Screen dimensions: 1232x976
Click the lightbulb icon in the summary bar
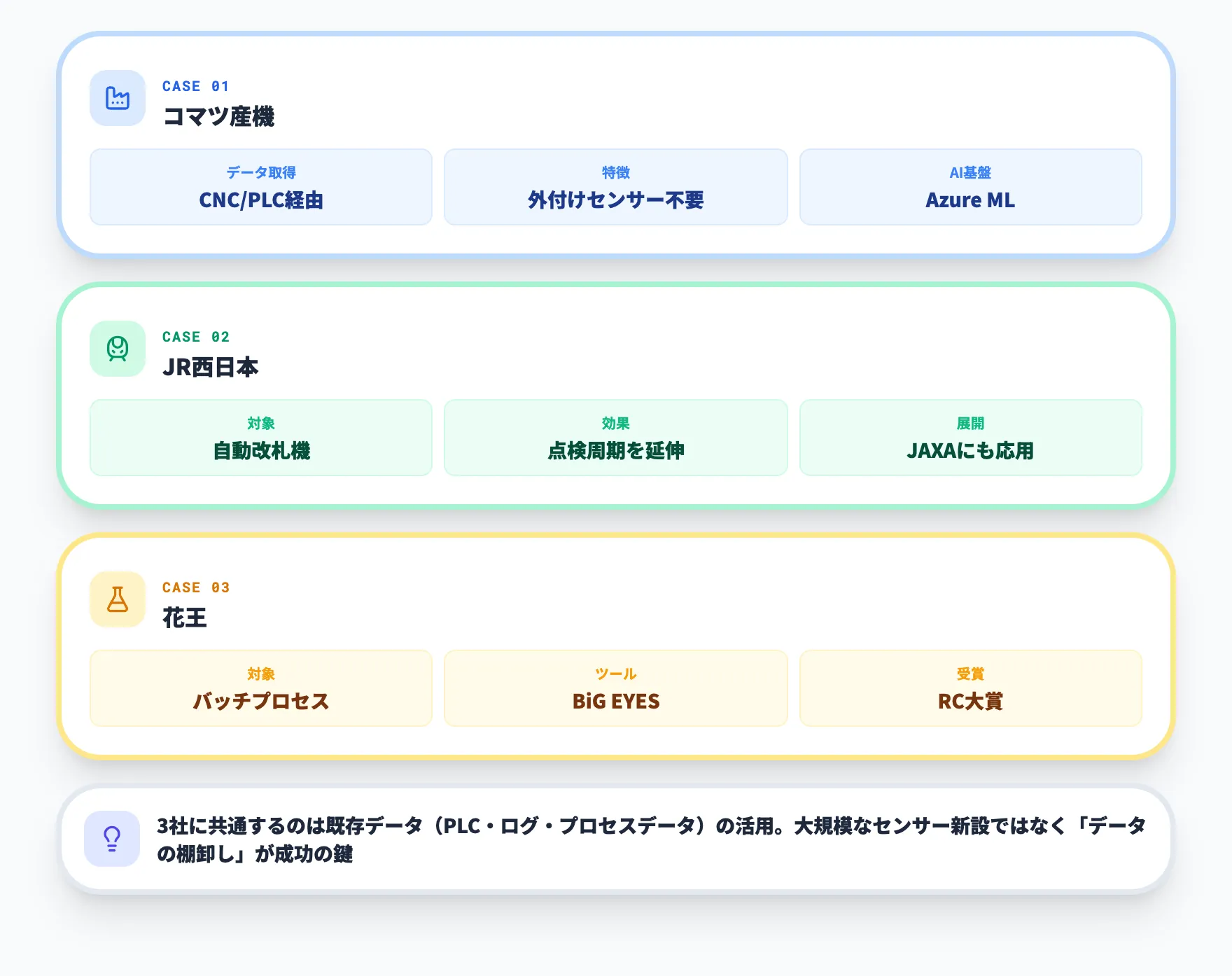click(x=112, y=838)
